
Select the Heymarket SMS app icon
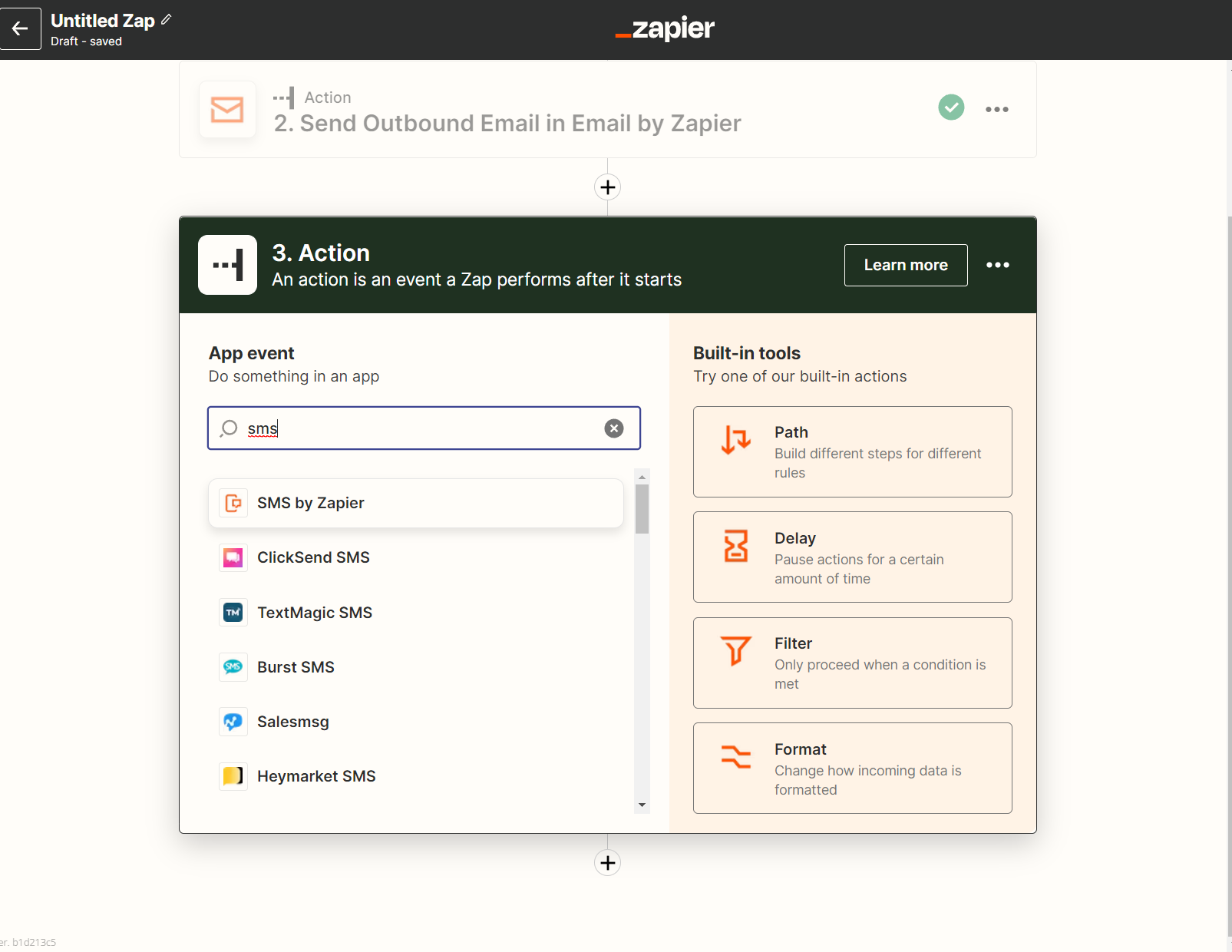[233, 776]
